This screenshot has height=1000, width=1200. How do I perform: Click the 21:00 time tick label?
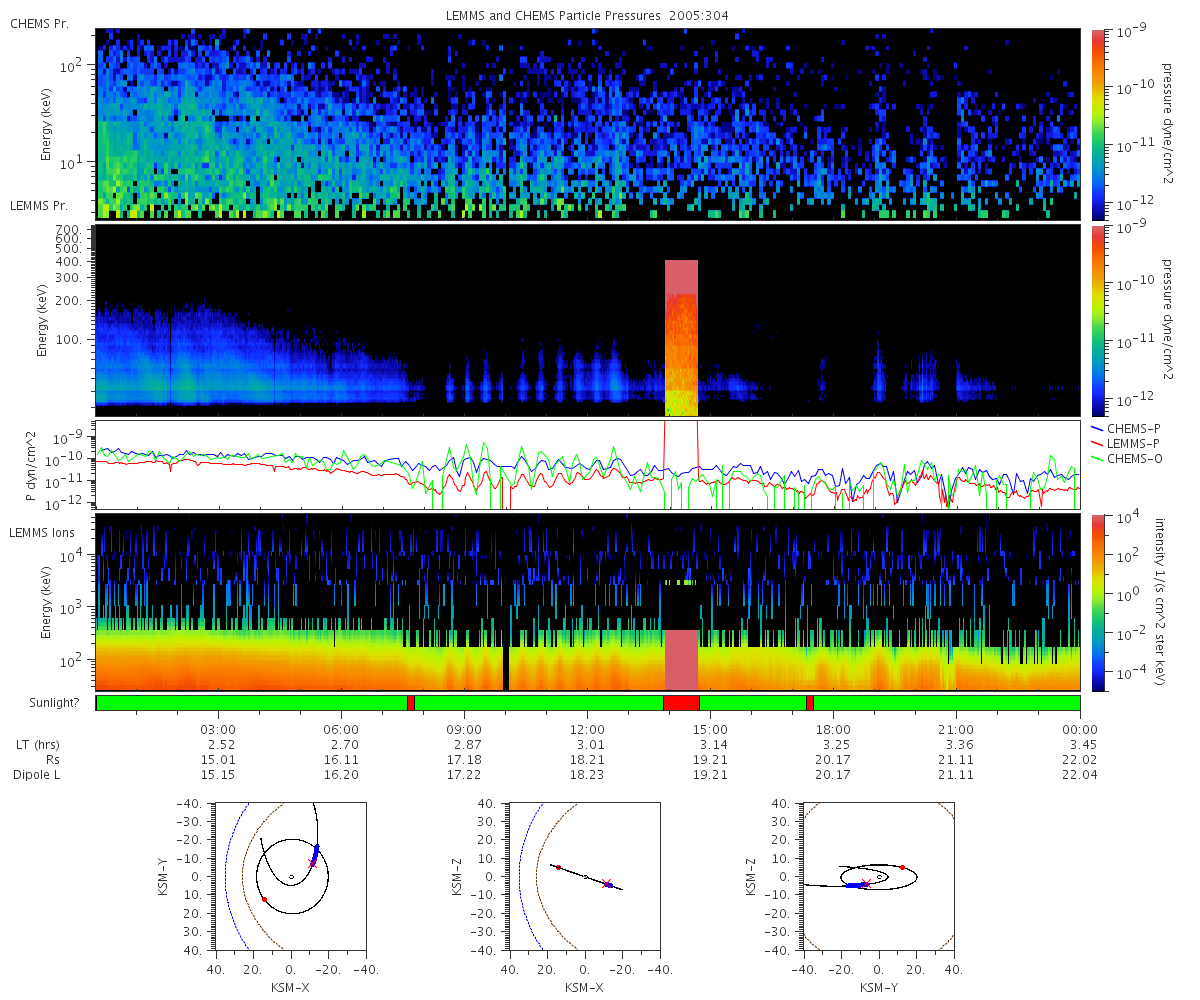coord(957,729)
